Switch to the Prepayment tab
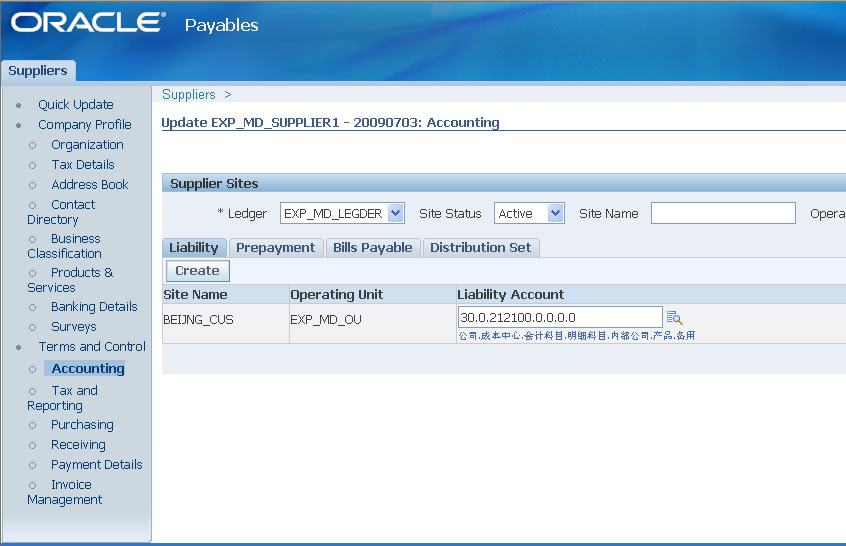Viewport: 846px width, 546px height. click(276, 248)
